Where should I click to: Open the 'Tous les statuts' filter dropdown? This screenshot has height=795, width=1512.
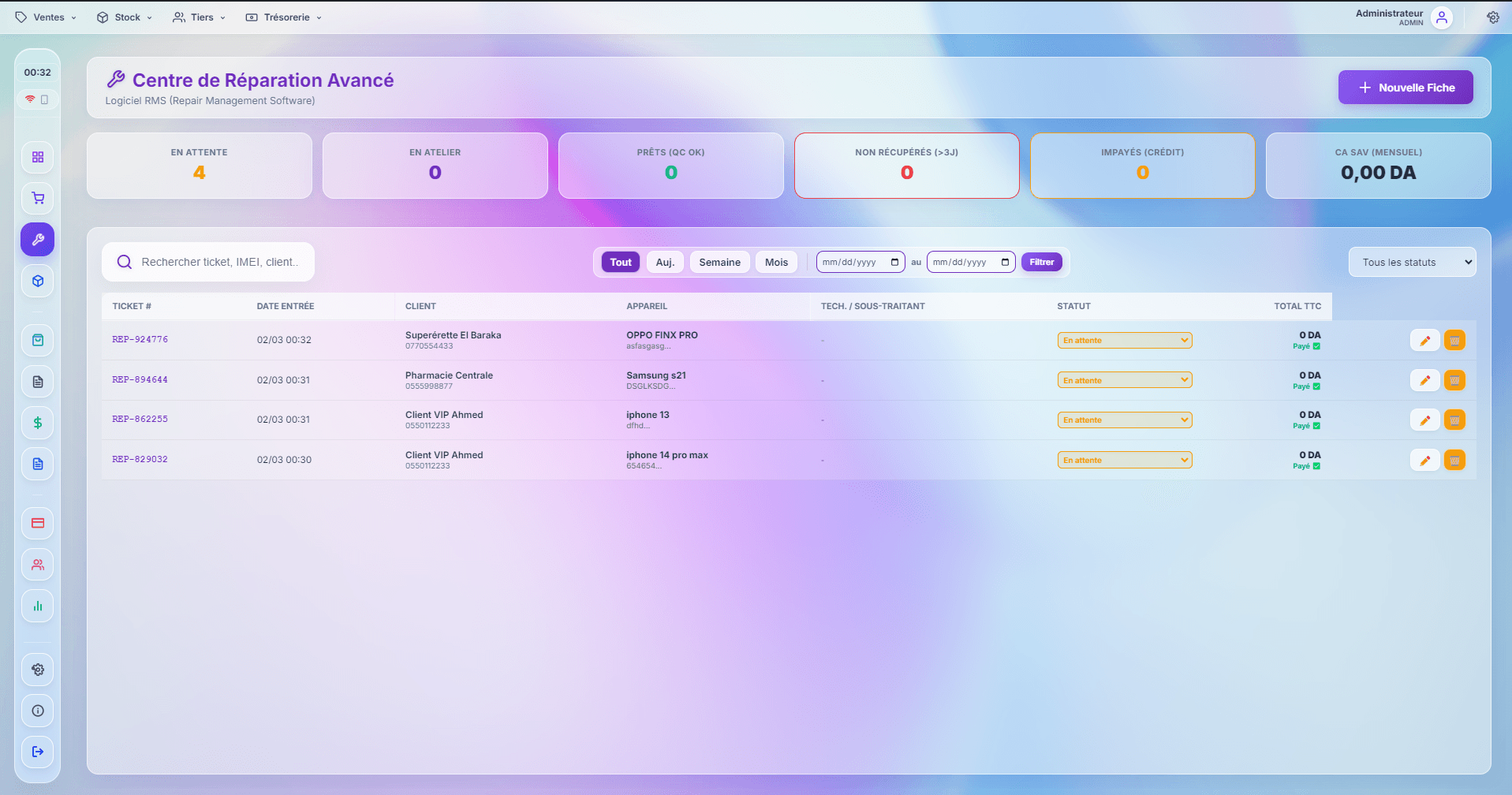pos(1412,261)
